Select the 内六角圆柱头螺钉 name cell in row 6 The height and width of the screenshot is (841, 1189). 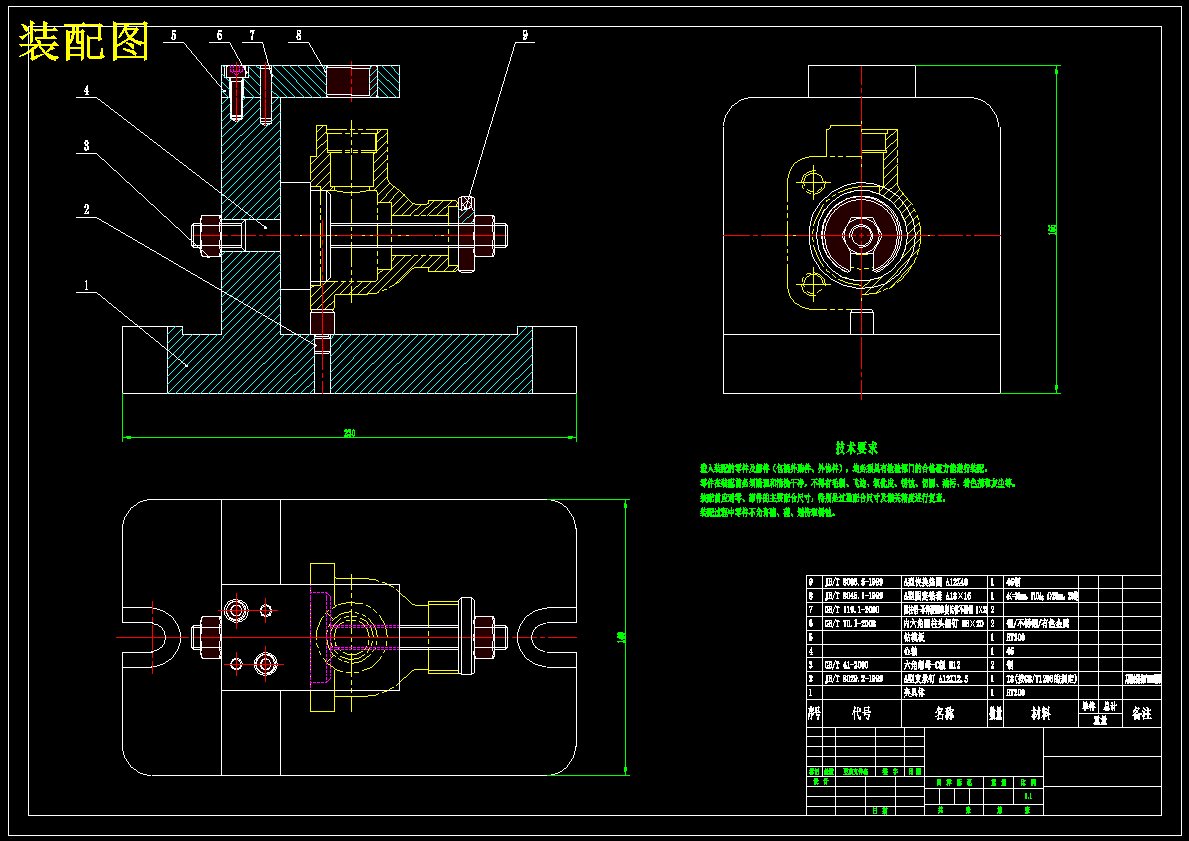pos(944,623)
